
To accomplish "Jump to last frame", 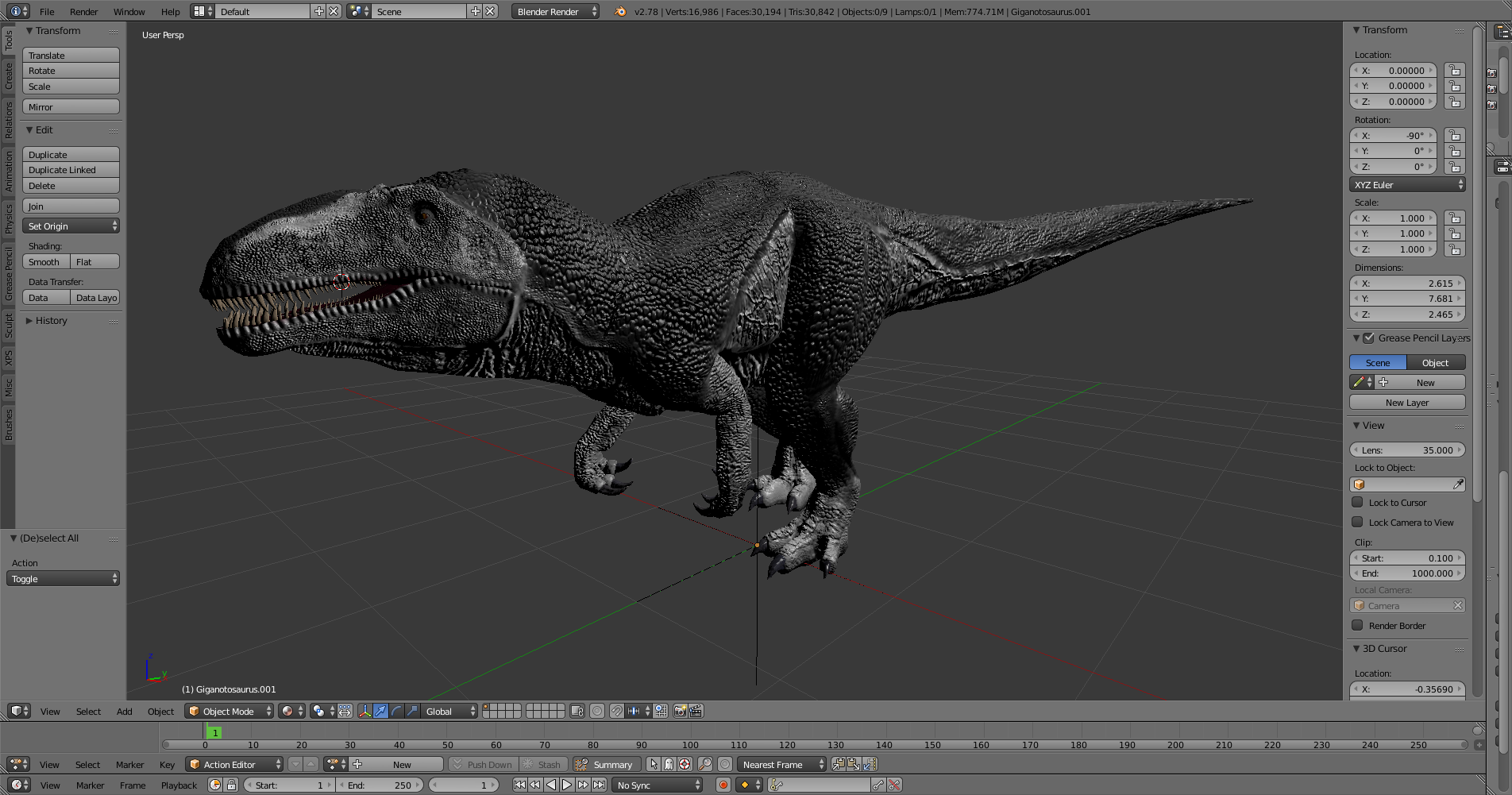I will pos(599,785).
